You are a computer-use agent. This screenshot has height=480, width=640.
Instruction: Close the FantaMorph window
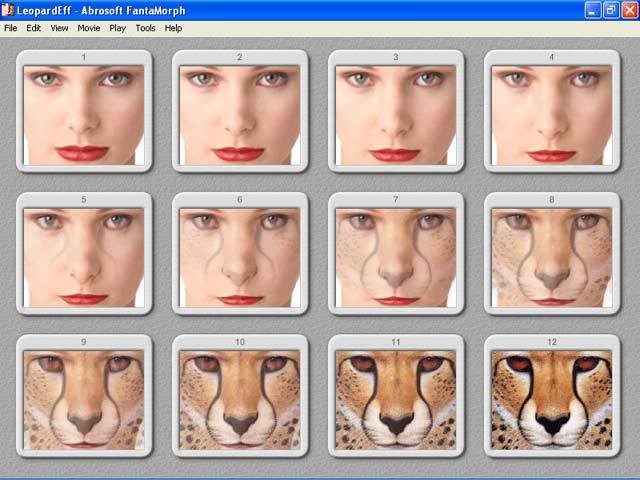tap(629, 10)
